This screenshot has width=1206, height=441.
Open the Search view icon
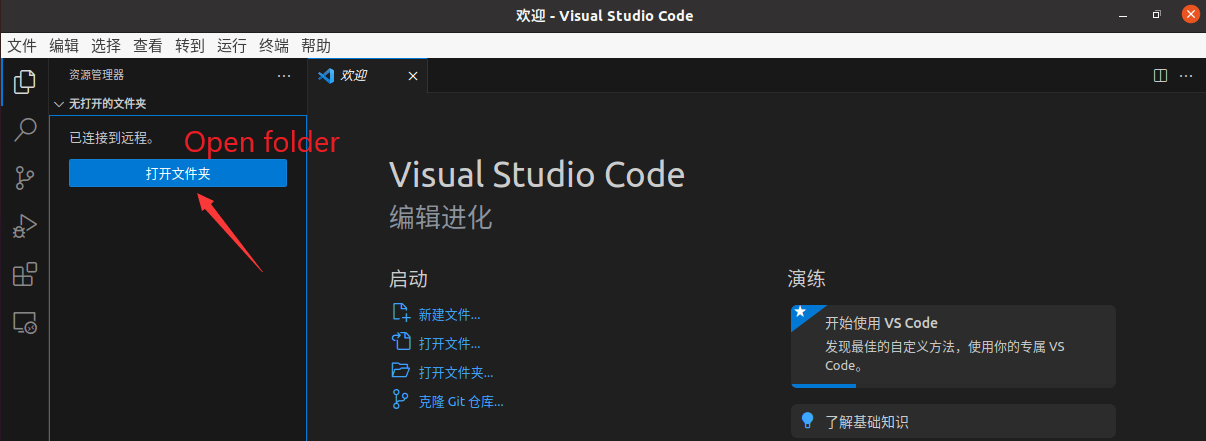24,130
